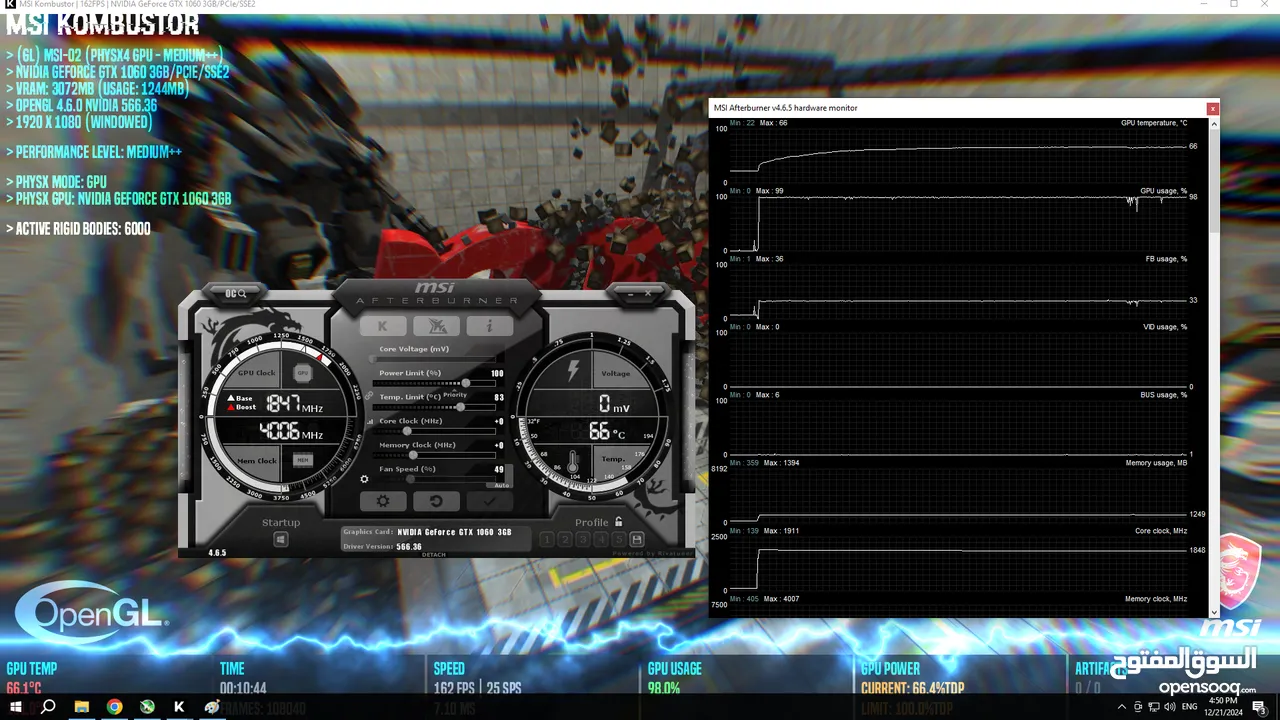Image resolution: width=1280 pixels, height=720 pixels.
Task: Click the hardware monitor scrollbar down arrow
Action: (1215, 612)
